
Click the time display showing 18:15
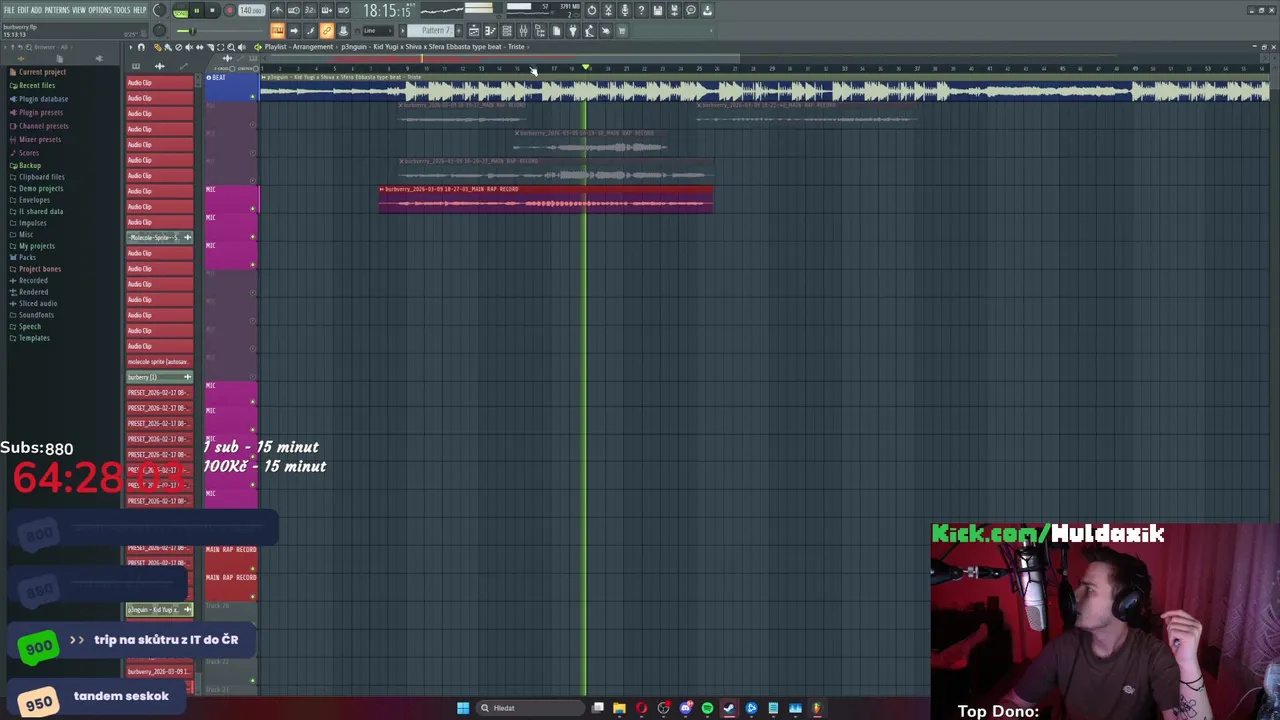[x=386, y=10]
